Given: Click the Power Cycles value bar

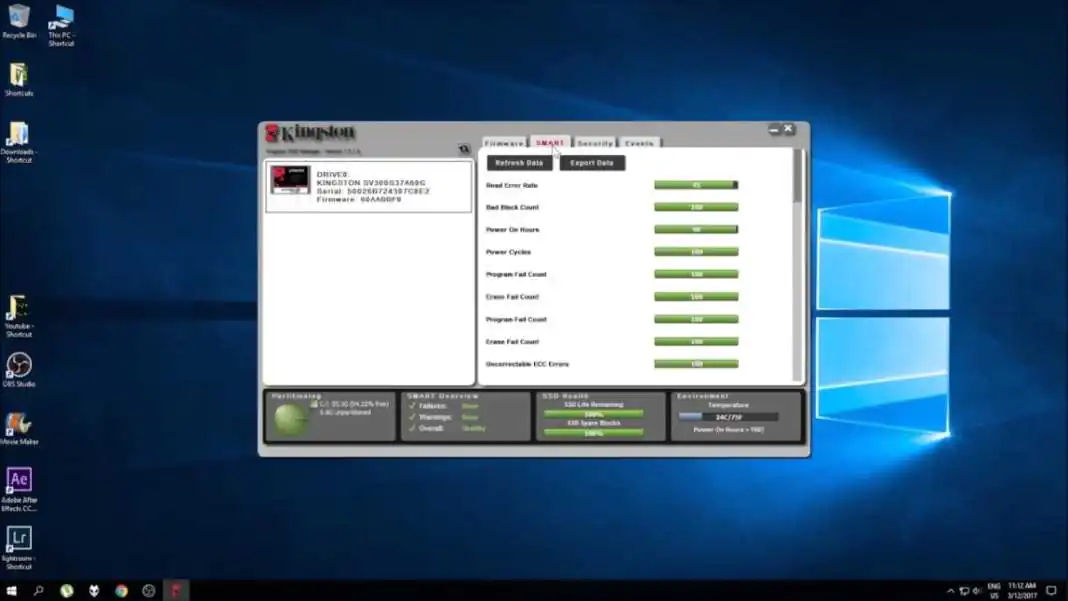Looking at the screenshot, I should [696, 252].
